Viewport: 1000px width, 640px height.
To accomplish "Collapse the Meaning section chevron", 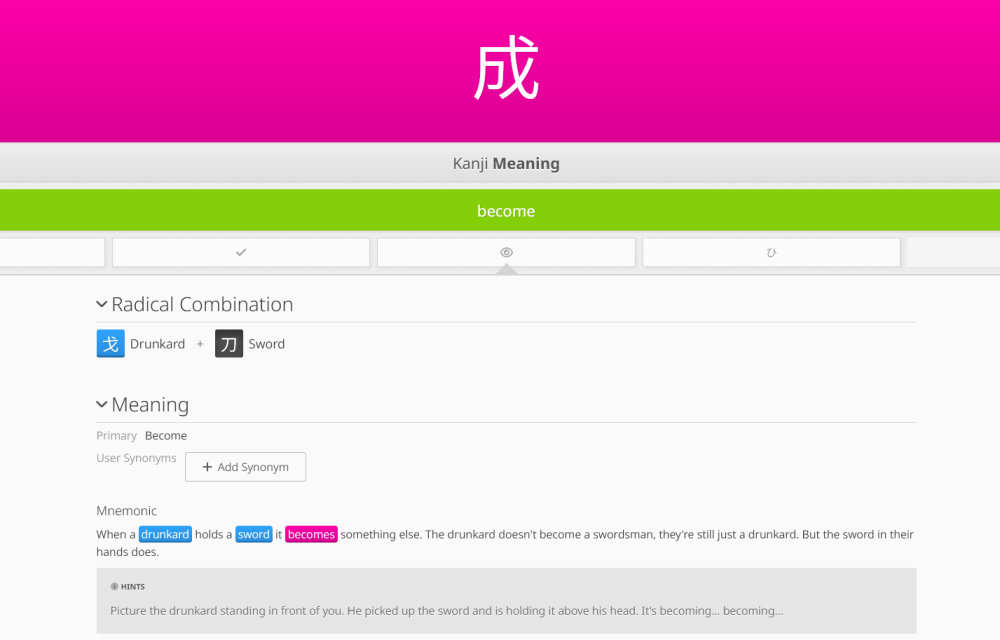I will pyautogui.click(x=102, y=404).
